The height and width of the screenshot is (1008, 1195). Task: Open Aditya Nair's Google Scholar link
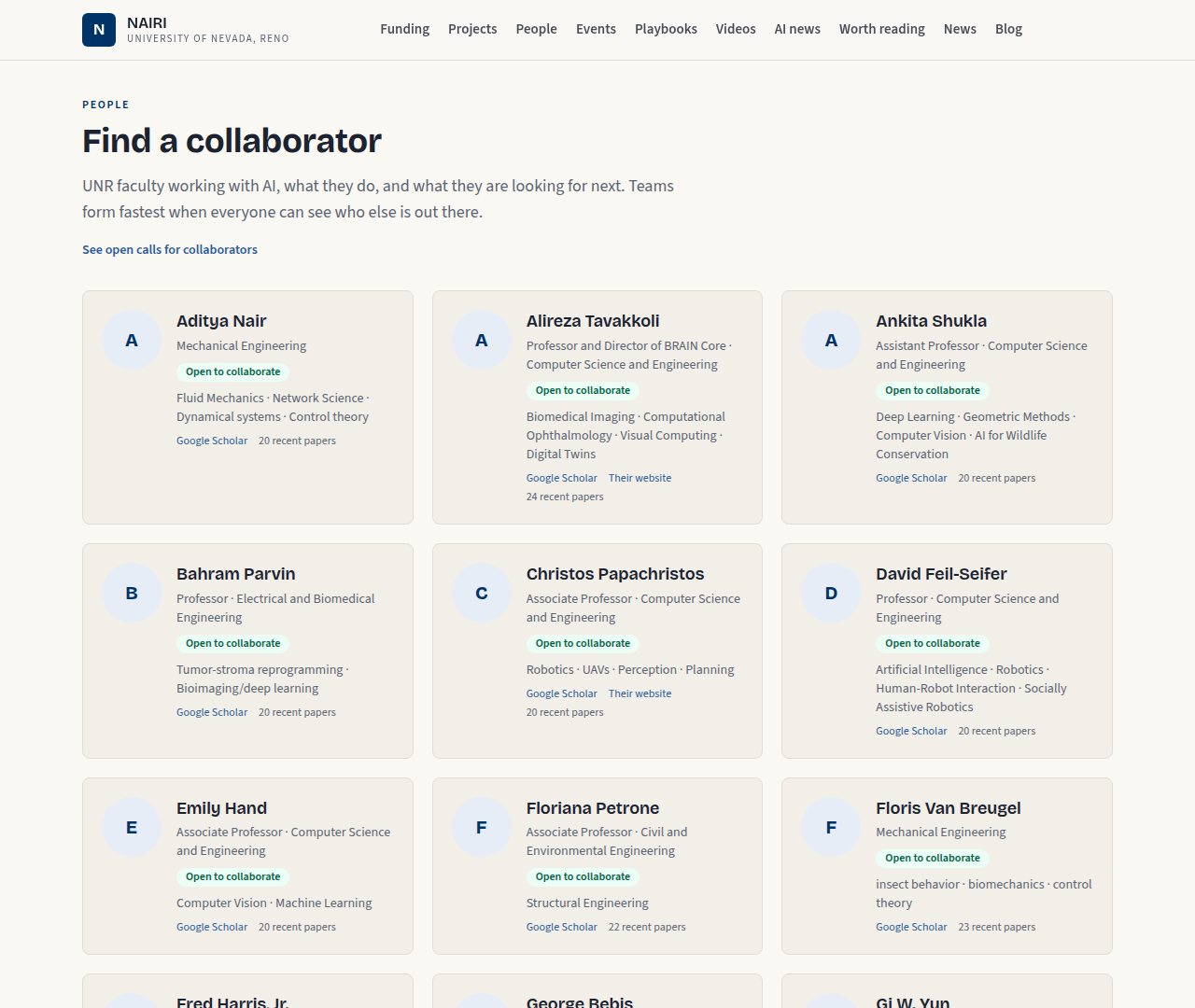[x=212, y=441]
